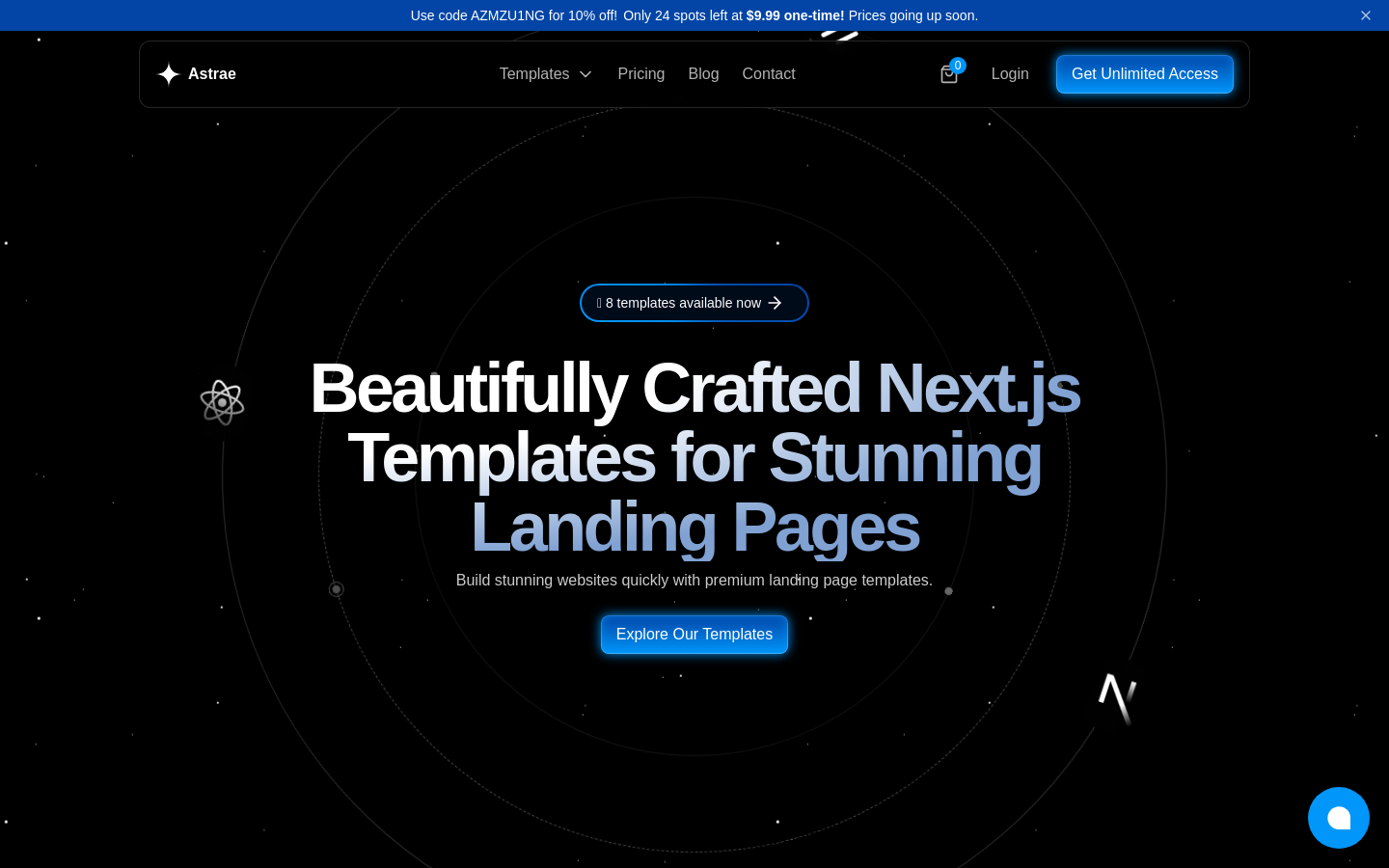Open the Blog link
The width and height of the screenshot is (1389, 868).
[703, 74]
